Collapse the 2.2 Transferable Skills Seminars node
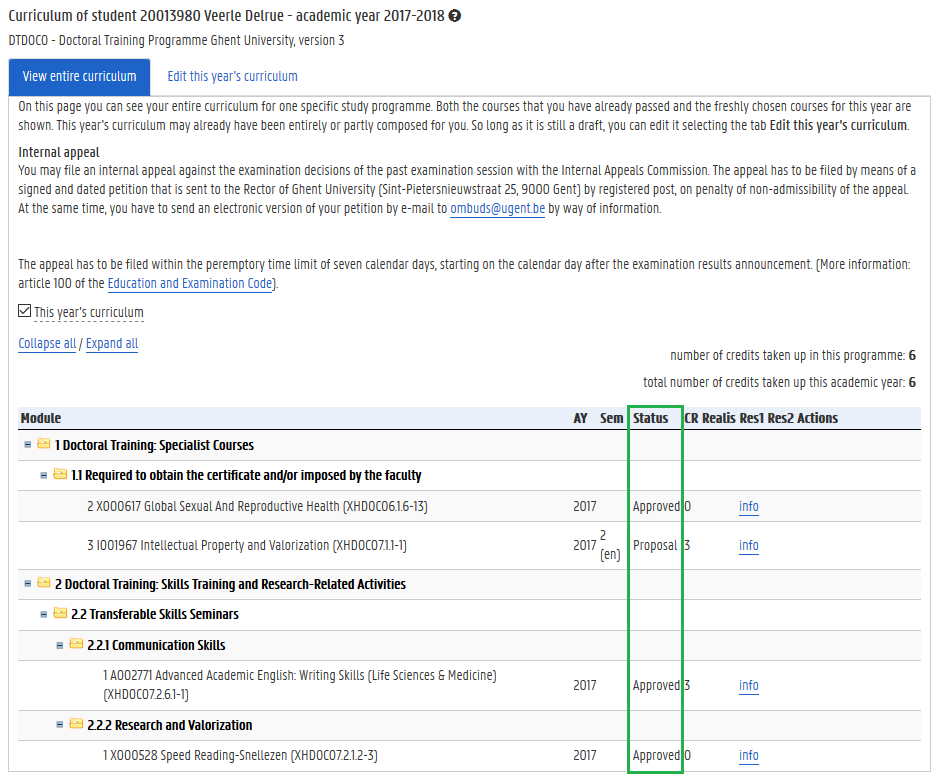The width and height of the screenshot is (941, 782). pyautogui.click(x=44, y=614)
